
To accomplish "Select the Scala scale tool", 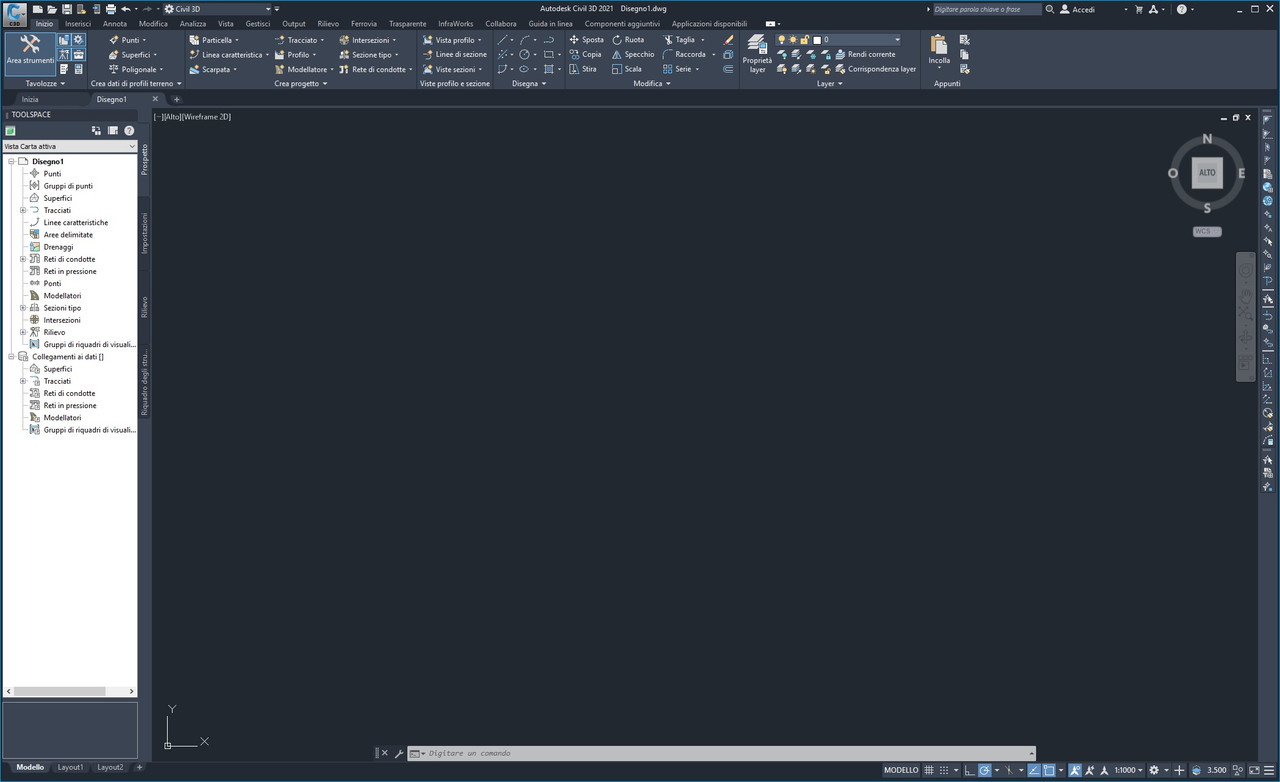I will 627,69.
